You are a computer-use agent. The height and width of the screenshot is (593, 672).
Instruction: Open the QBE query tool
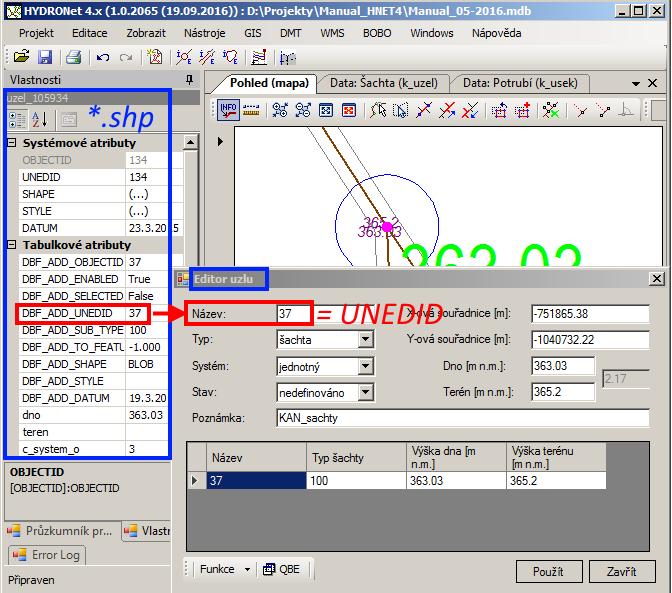coord(282,569)
